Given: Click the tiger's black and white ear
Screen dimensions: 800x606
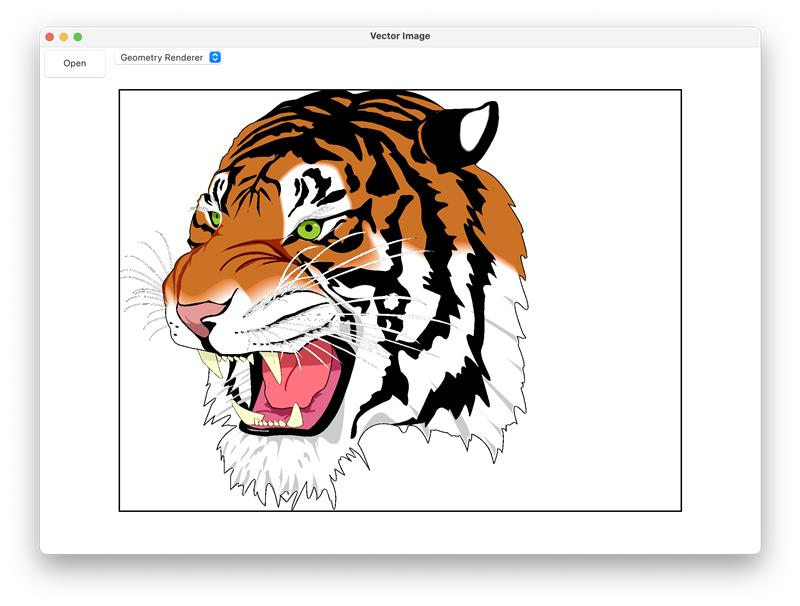Looking at the screenshot, I should [x=463, y=133].
